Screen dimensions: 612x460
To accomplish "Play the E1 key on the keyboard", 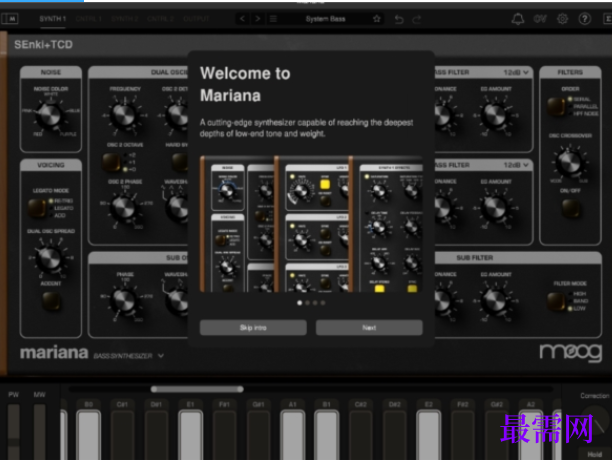I will (x=190, y=433).
